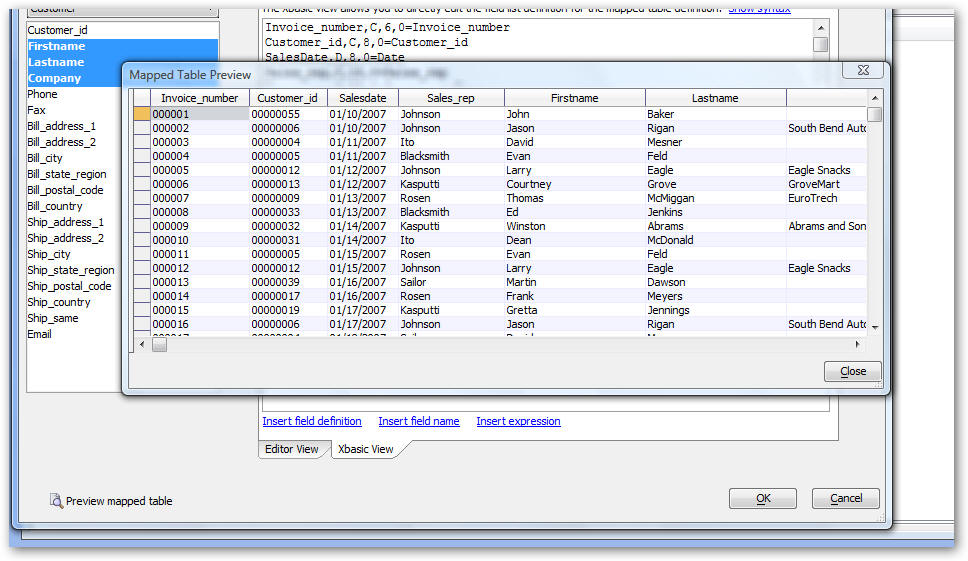Viewport: 968px width, 561px height.
Task: Select Ship_address_1 in the field list
Action: click(74, 223)
